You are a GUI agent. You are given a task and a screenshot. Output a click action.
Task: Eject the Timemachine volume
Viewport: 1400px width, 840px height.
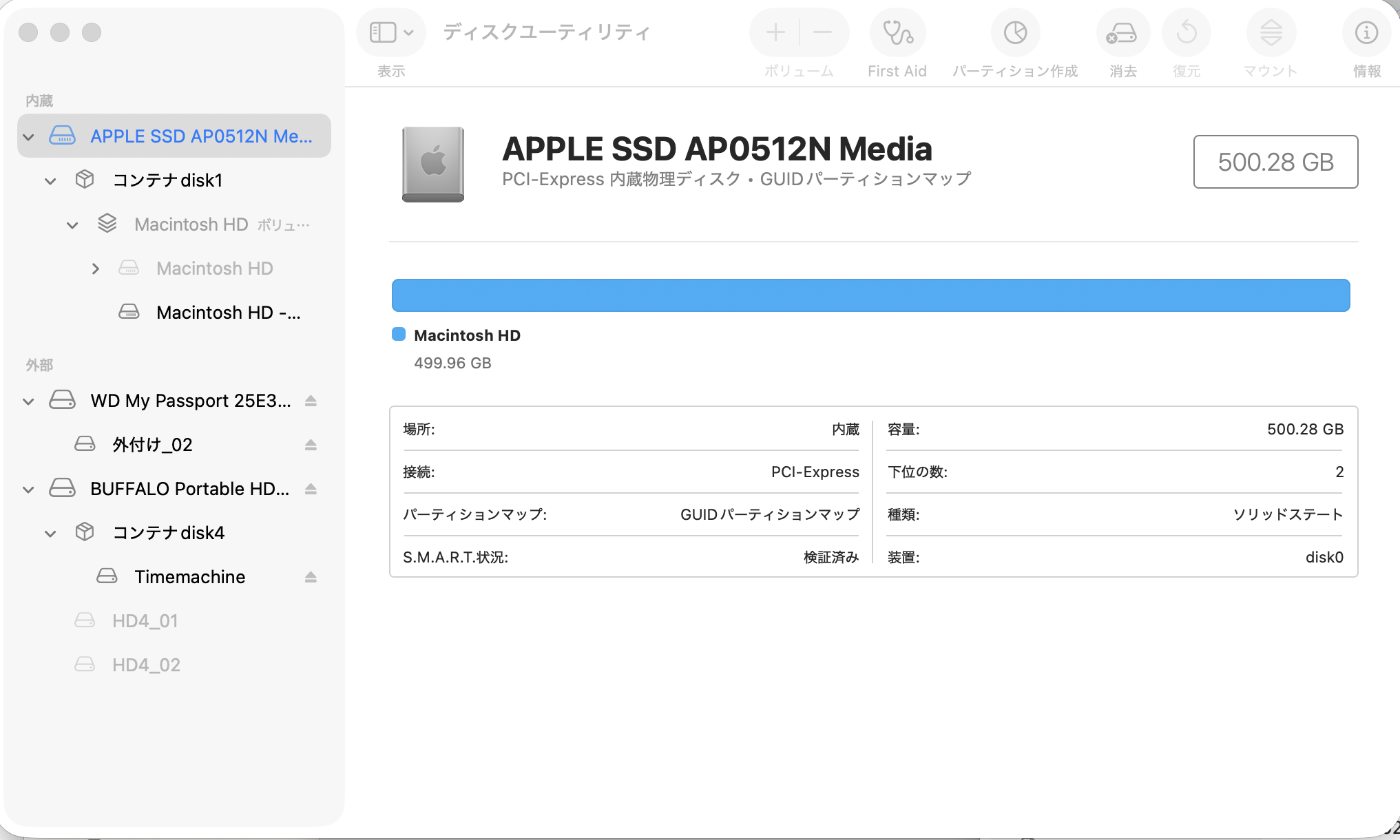click(311, 577)
